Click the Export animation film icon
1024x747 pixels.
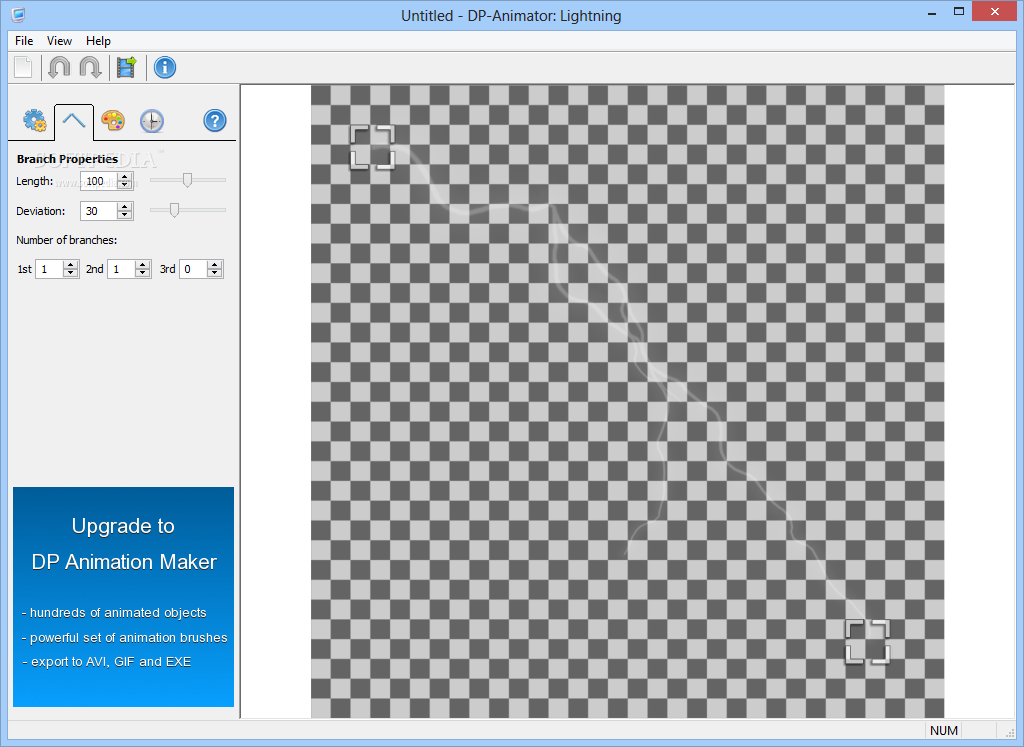point(127,67)
